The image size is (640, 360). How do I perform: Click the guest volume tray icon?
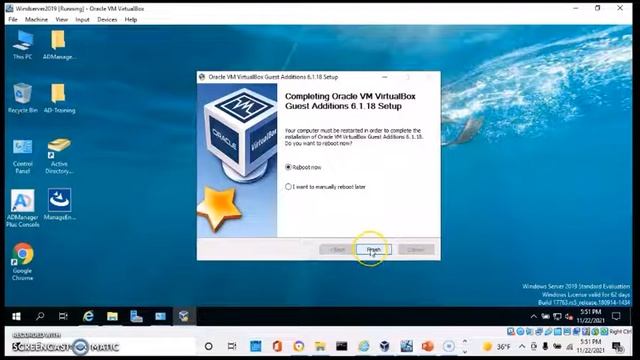[569, 316]
